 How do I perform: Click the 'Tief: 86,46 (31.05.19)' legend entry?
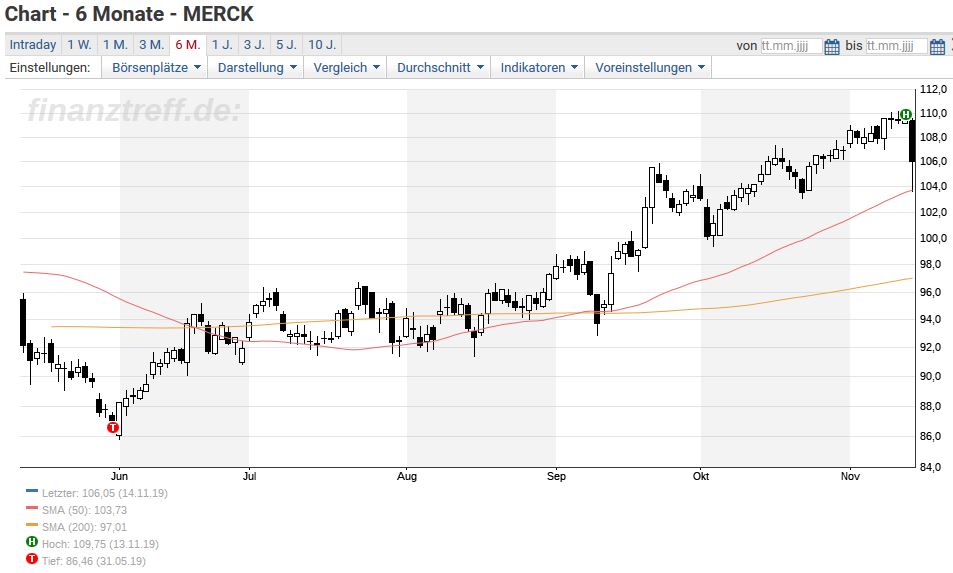[x=94, y=561]
